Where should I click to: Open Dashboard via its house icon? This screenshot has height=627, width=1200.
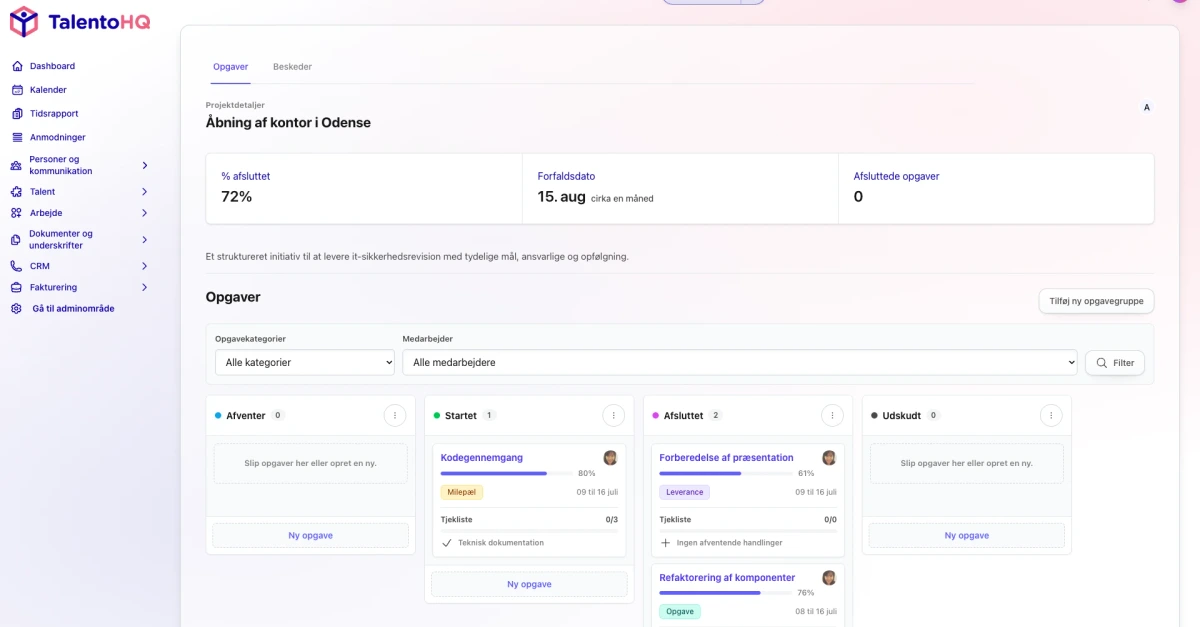pos(17,66)
